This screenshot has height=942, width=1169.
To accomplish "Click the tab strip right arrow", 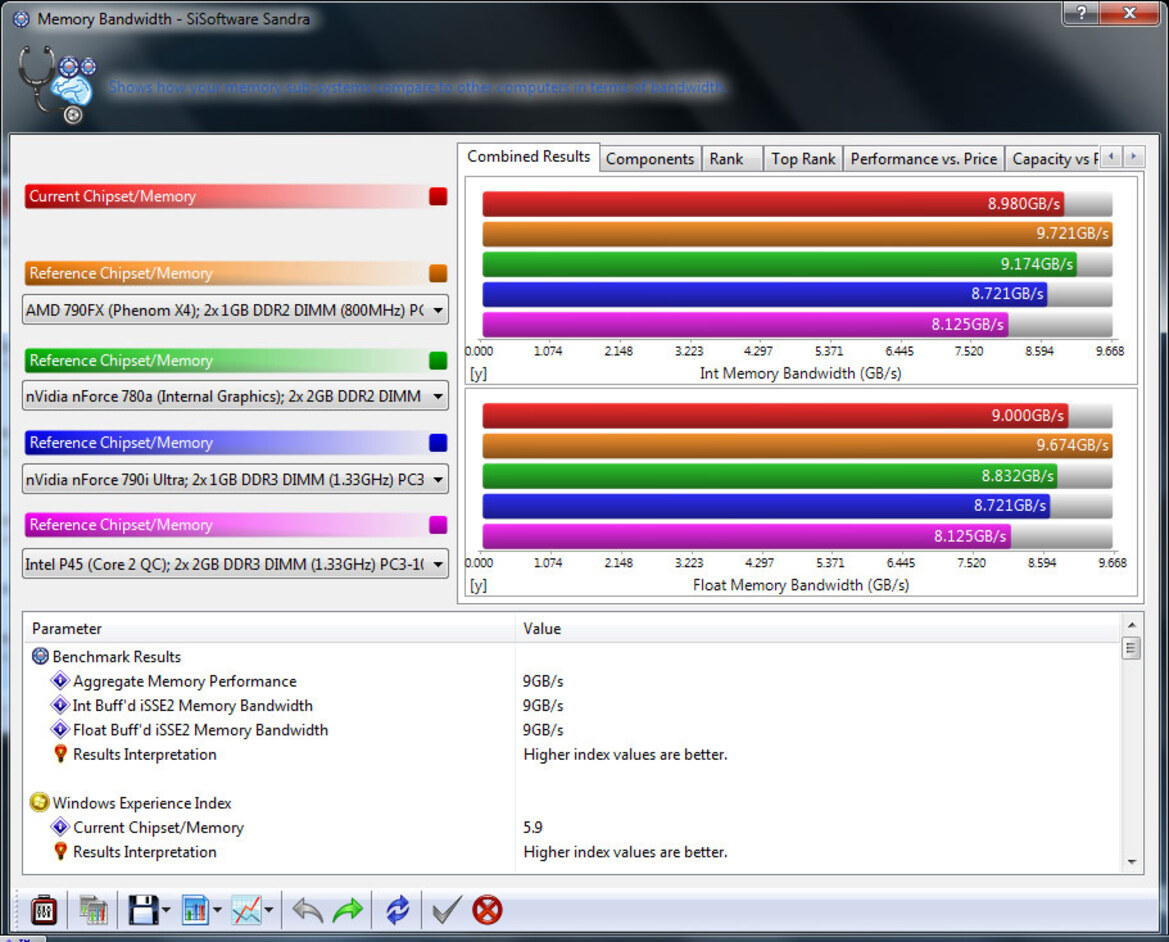I will [1133, 157].
